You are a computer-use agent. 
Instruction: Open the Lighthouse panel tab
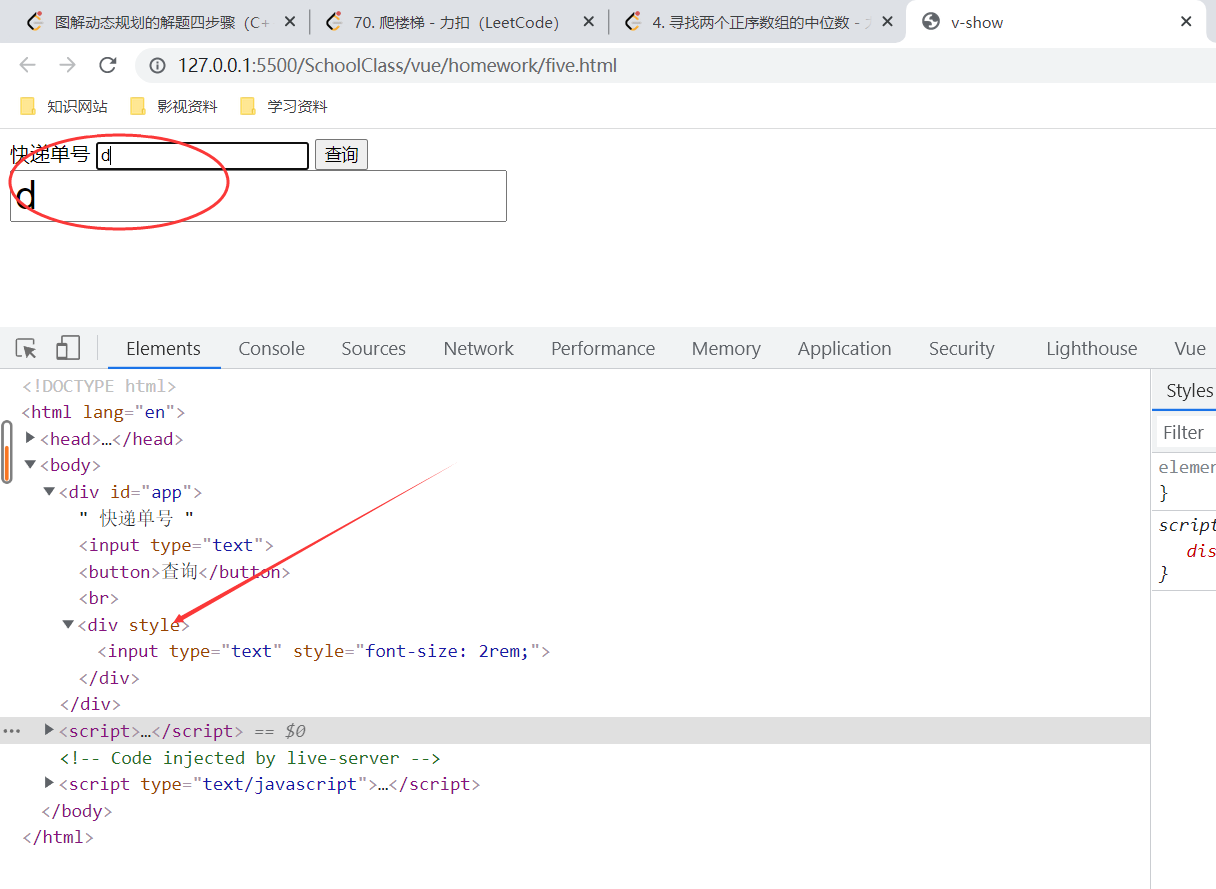[x=1091, y=348]
